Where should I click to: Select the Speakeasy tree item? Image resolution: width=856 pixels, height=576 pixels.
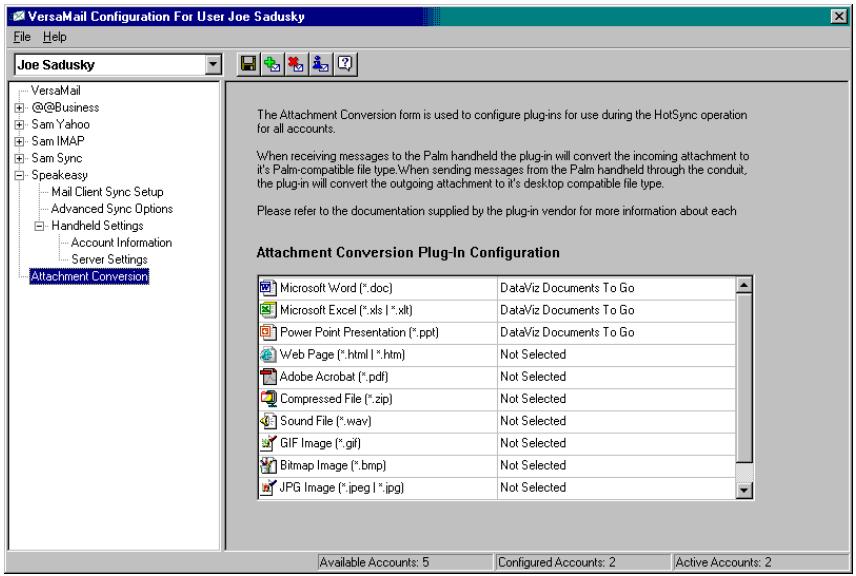(x=60, y=175)
